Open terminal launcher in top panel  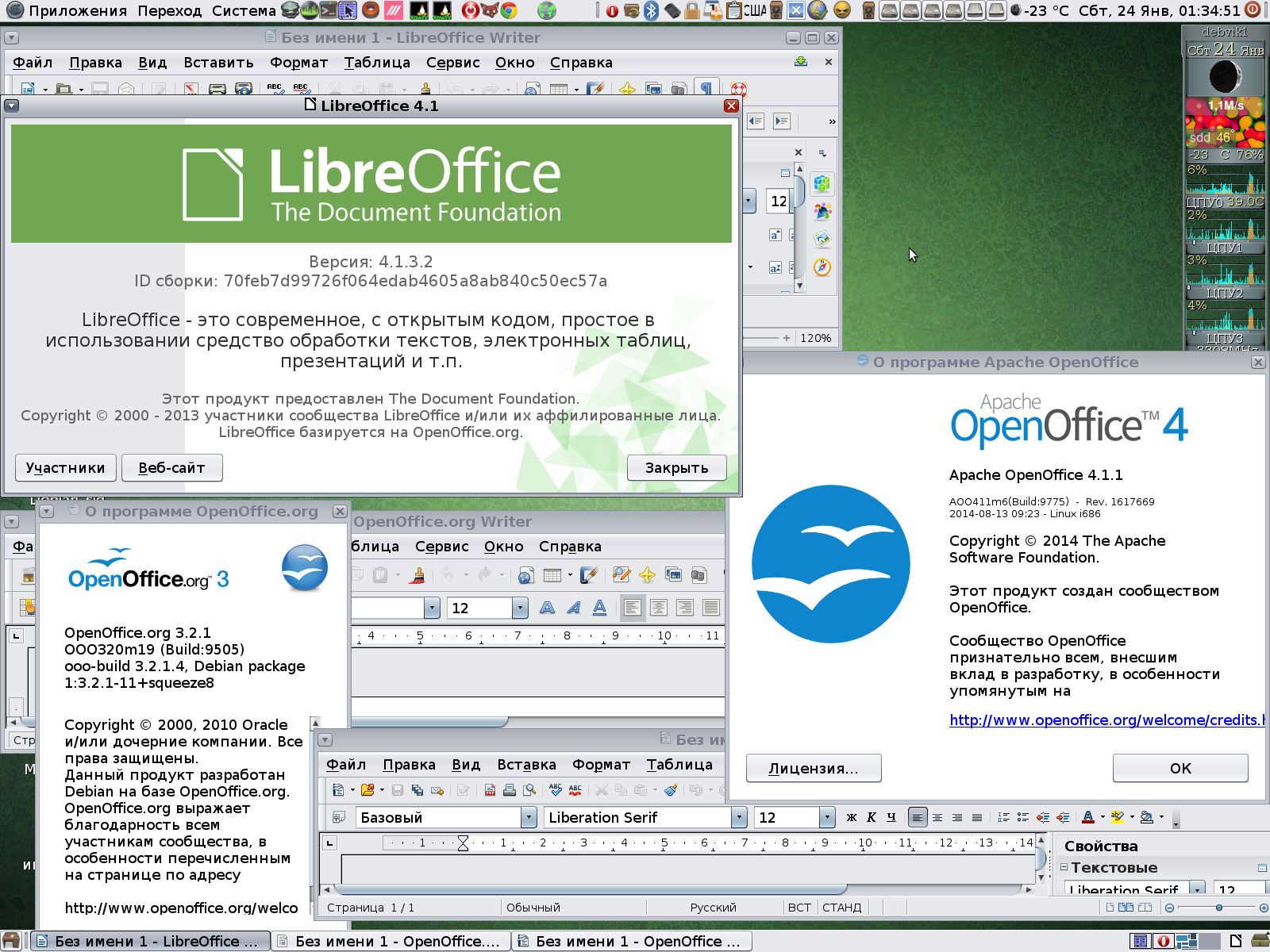[328, 10]
